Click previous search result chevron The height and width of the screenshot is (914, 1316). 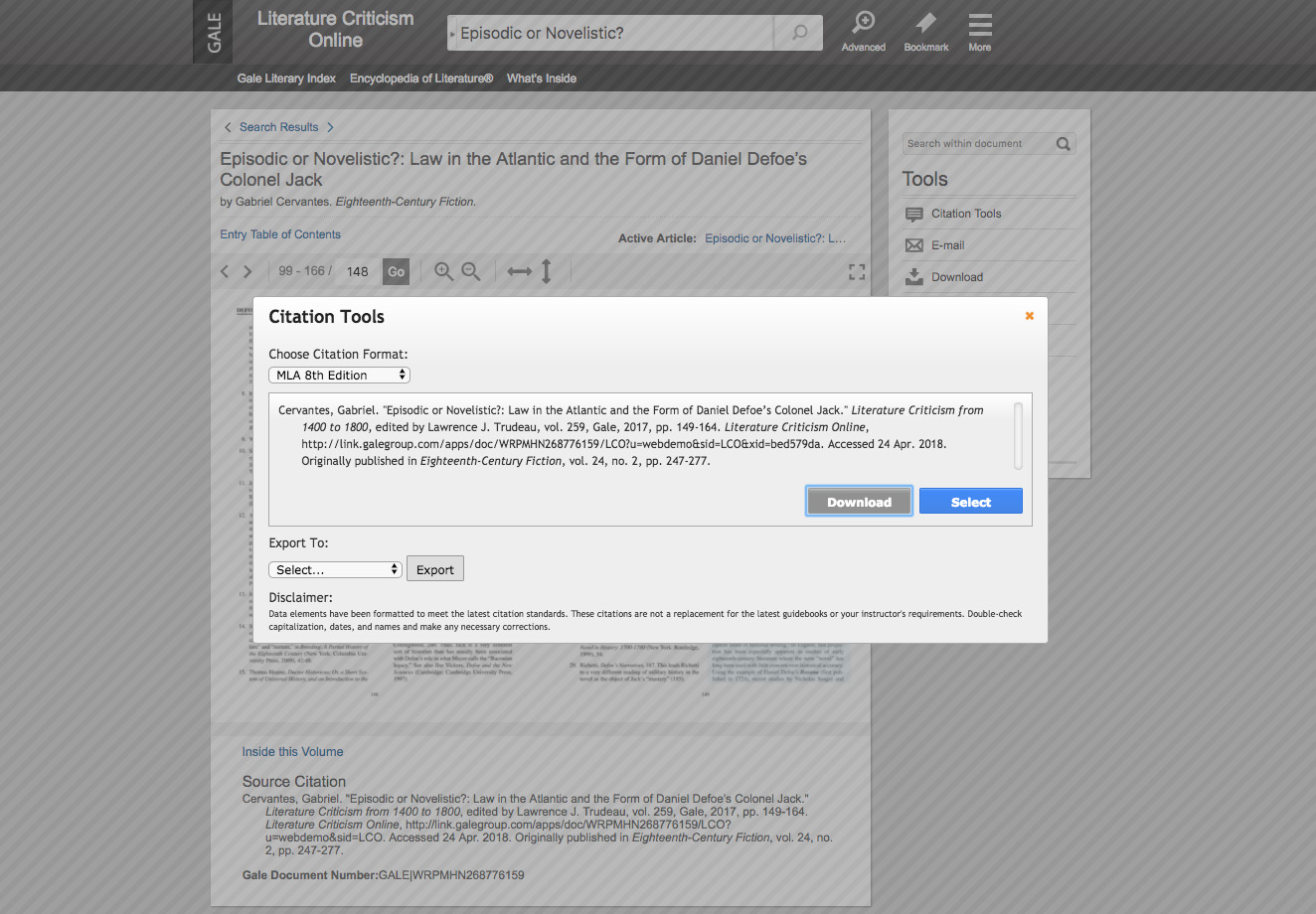[x=228, y=127]
